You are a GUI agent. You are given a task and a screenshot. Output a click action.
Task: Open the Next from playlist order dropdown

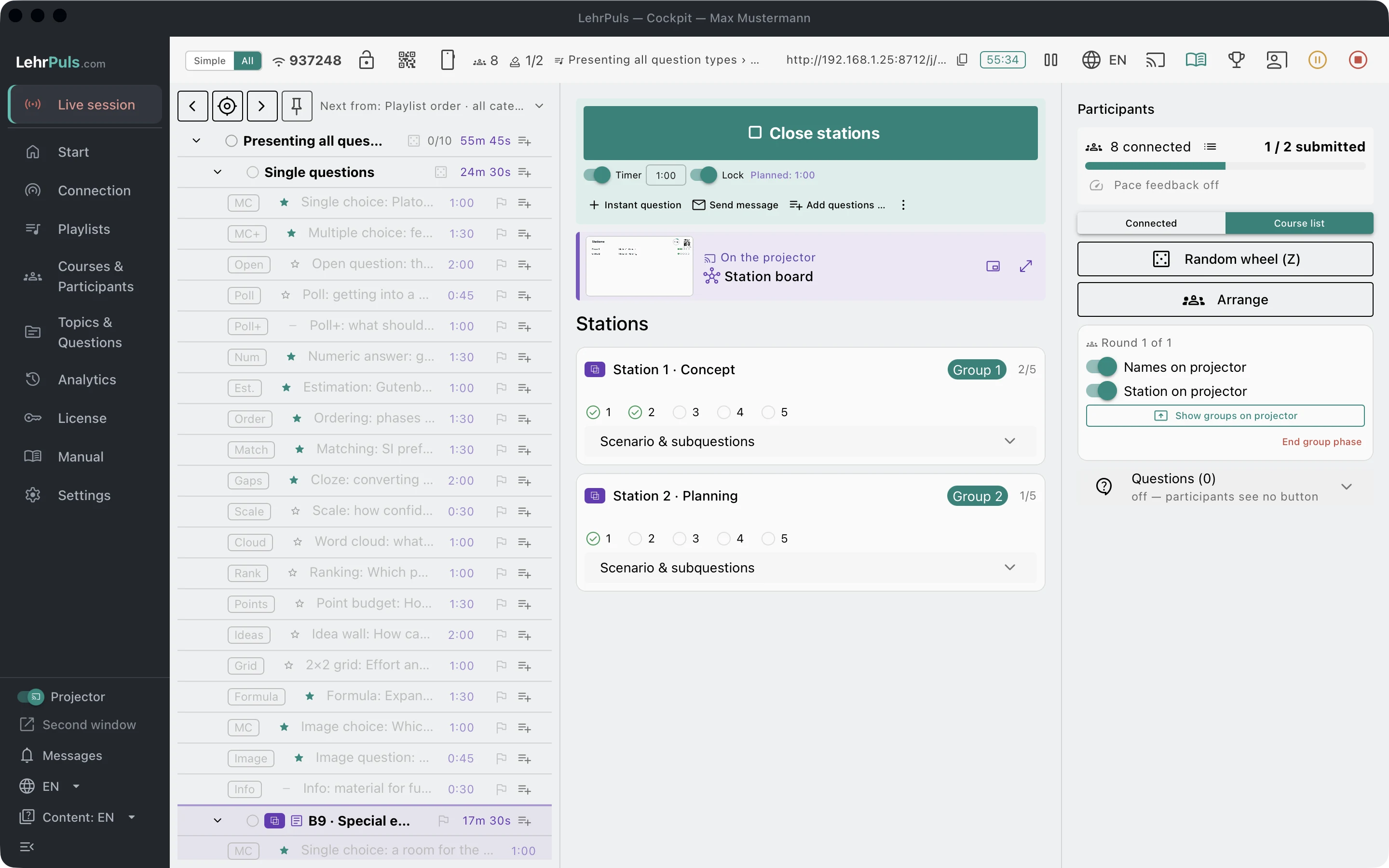pos(432,106)
